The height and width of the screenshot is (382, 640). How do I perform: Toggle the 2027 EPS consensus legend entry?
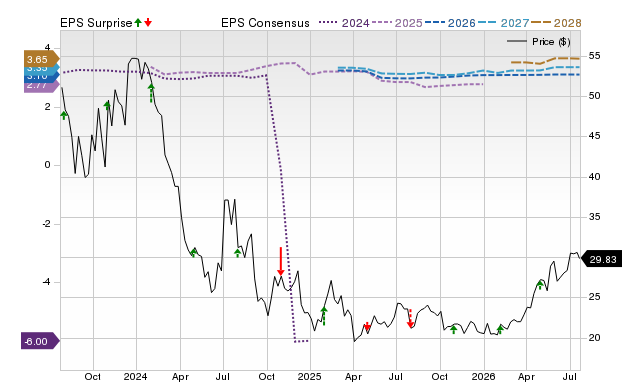pos(503,23)
